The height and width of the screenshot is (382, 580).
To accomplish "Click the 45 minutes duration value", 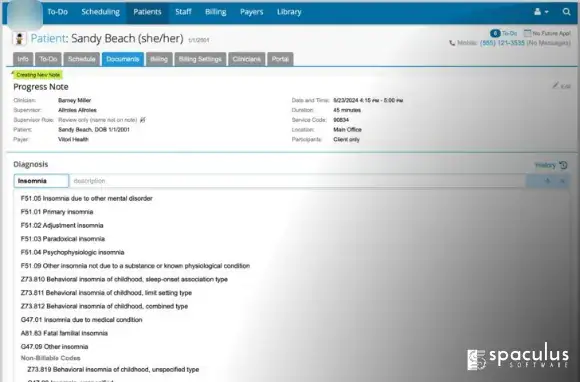I will pos(347,110).
